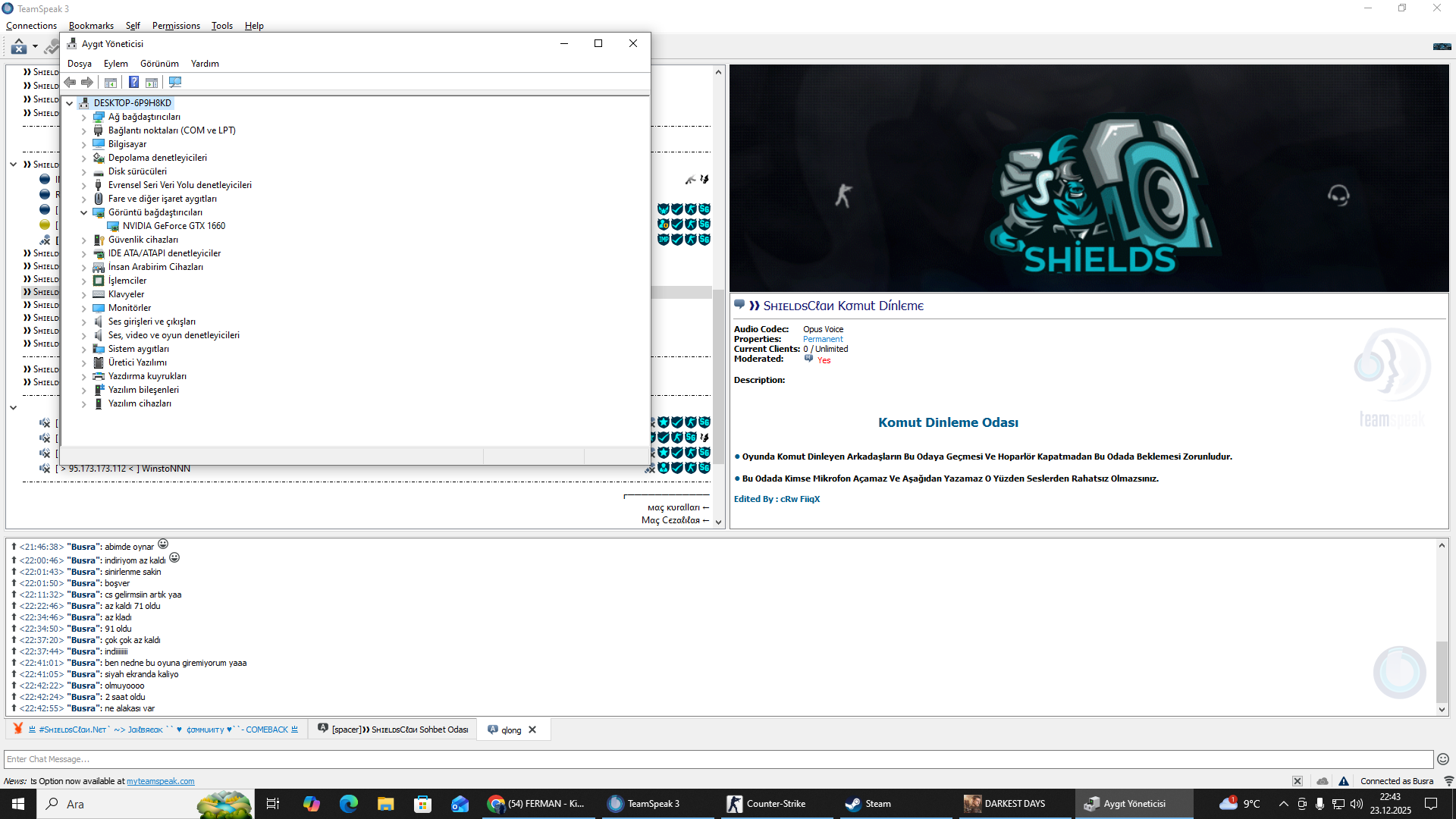Dismiss news ticker with X icon
Screen dimensions: 1456x819
point(1298,781)
